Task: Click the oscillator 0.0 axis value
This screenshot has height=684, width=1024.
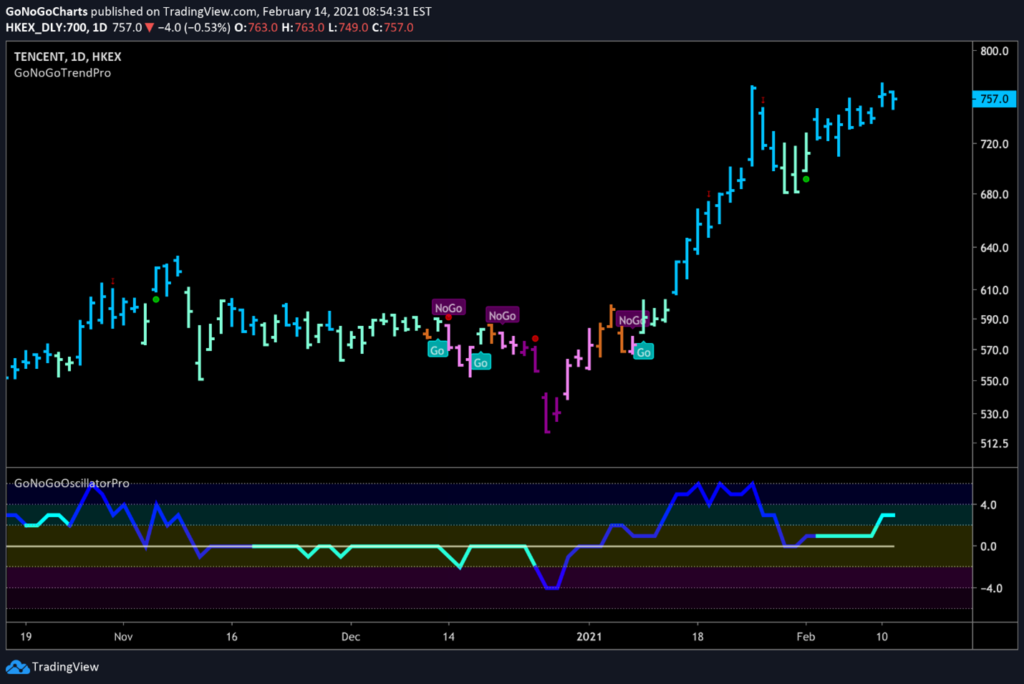Action: [989, 546]
